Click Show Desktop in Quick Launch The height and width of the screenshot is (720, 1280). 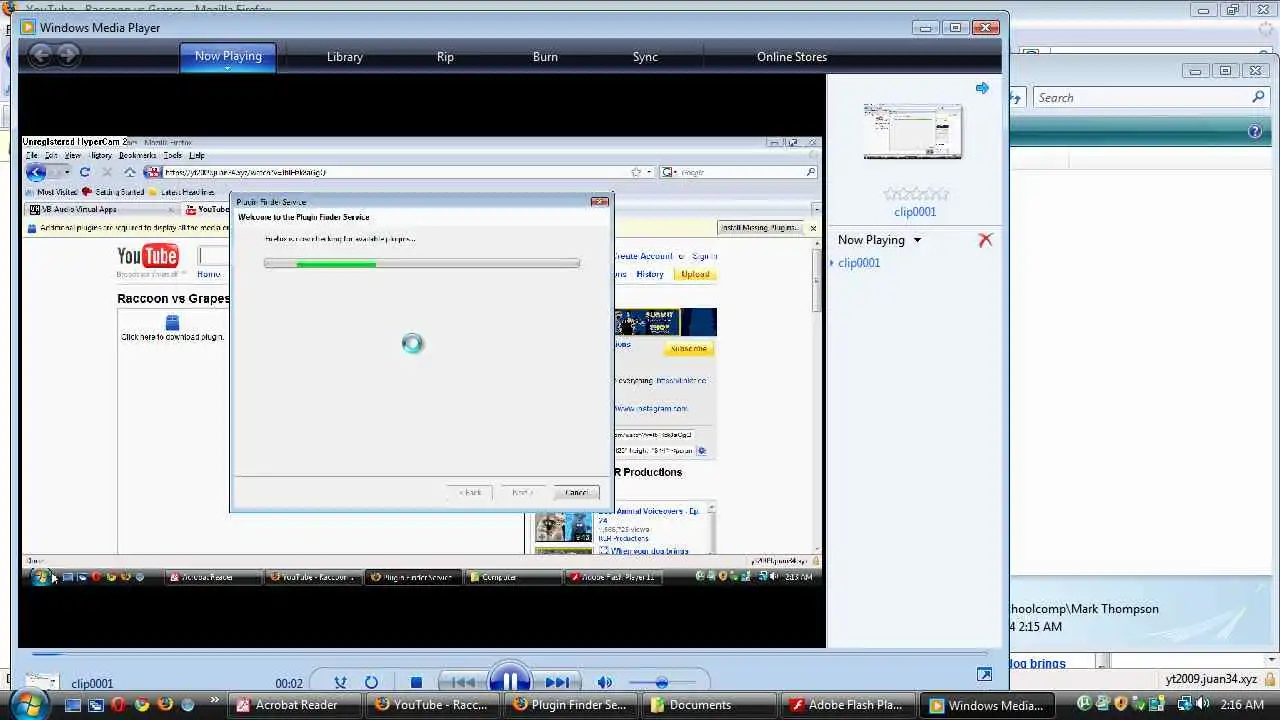tap(72, 705)
